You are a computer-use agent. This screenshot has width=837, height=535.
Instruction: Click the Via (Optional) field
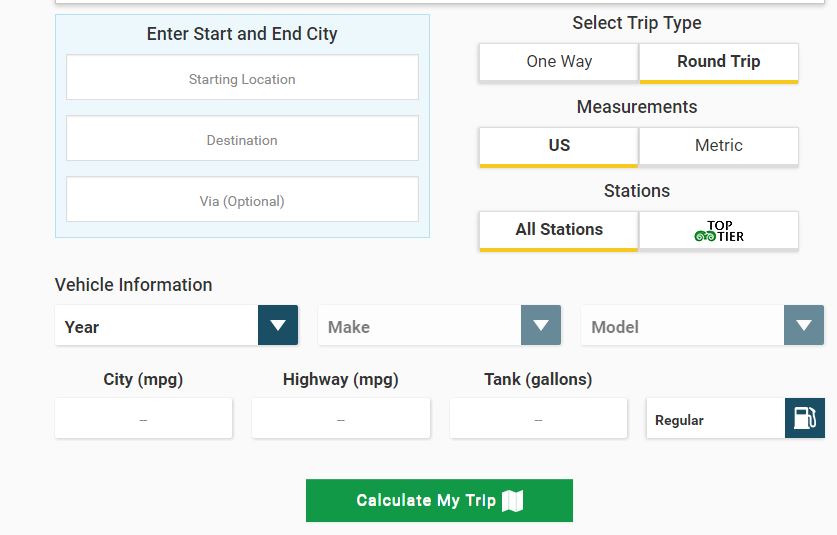pyautogui.click(x=242, y=200)
